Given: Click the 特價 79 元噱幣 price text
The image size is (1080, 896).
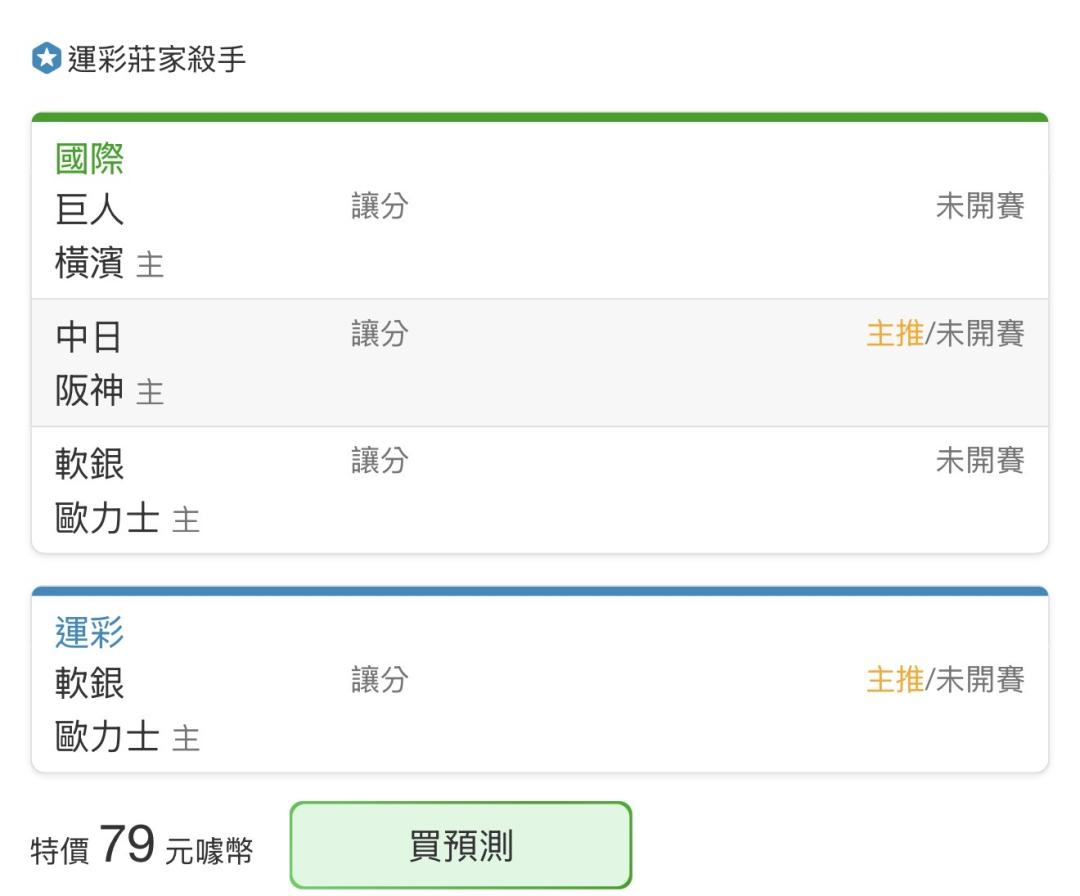Looking at the screenshot, I should click(142, 846).
